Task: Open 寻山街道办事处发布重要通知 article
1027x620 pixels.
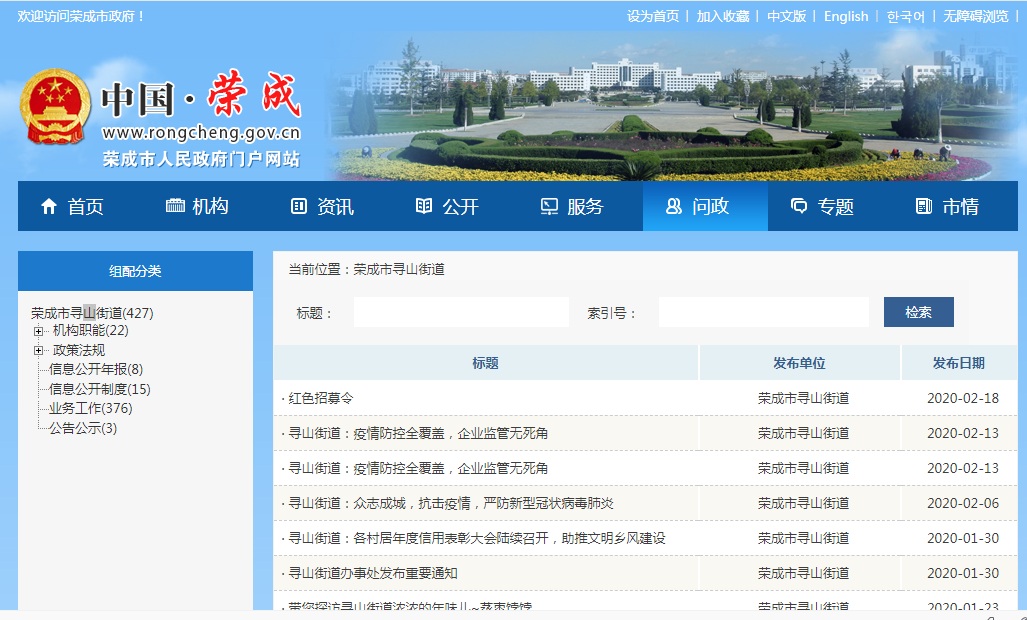Action: pos(372,573)
